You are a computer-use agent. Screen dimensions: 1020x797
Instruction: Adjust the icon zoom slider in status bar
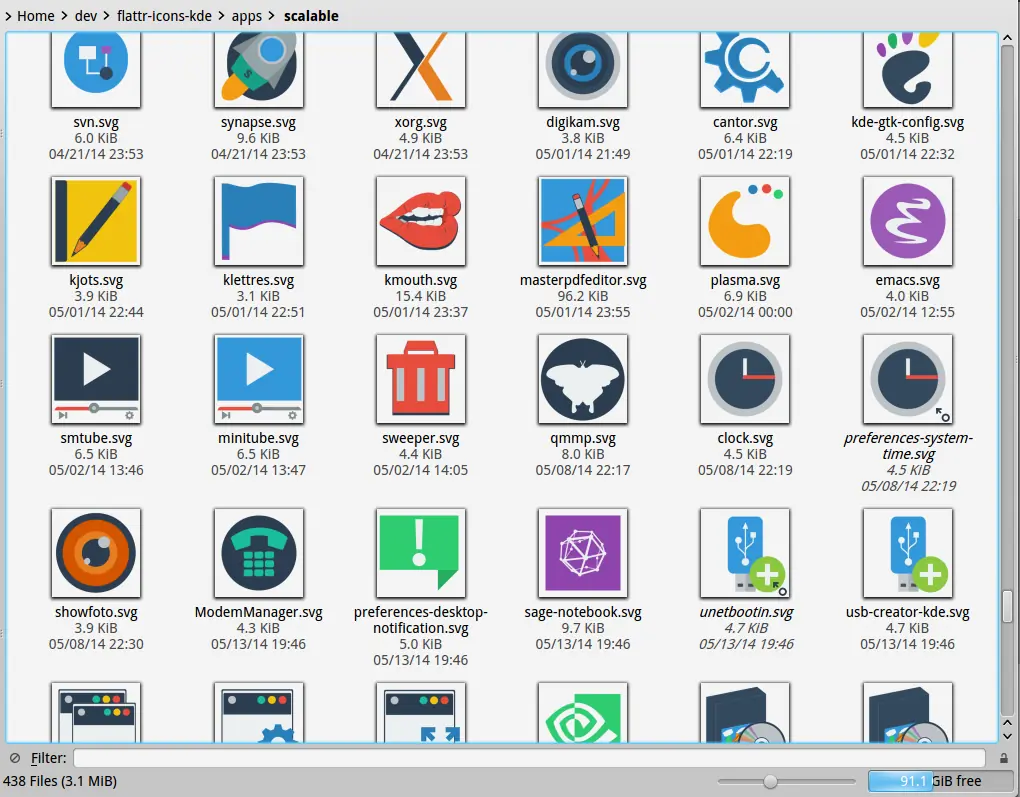pos(770,781)
